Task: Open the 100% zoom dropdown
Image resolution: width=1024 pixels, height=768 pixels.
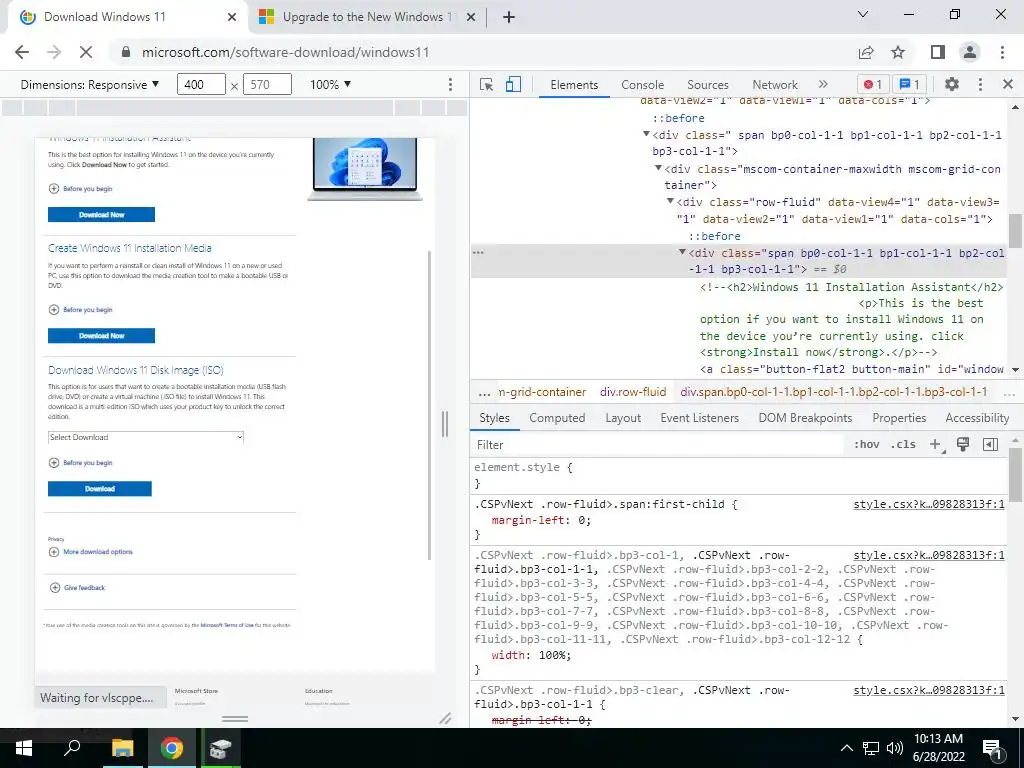Action: pyautogui.click(x=330, y=84)
